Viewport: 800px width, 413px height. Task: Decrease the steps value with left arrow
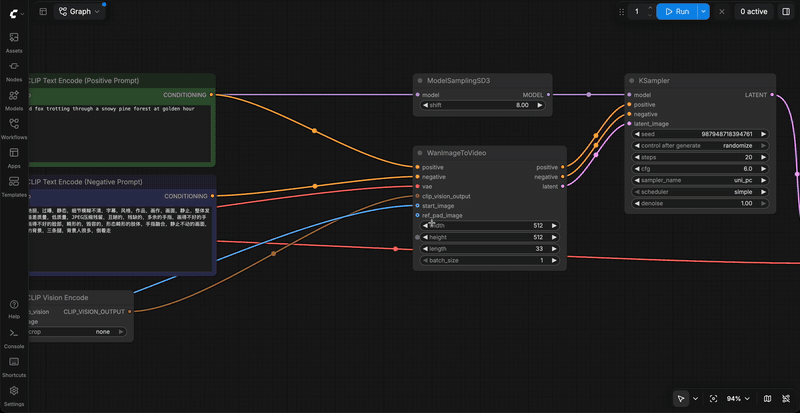point(637,157)
